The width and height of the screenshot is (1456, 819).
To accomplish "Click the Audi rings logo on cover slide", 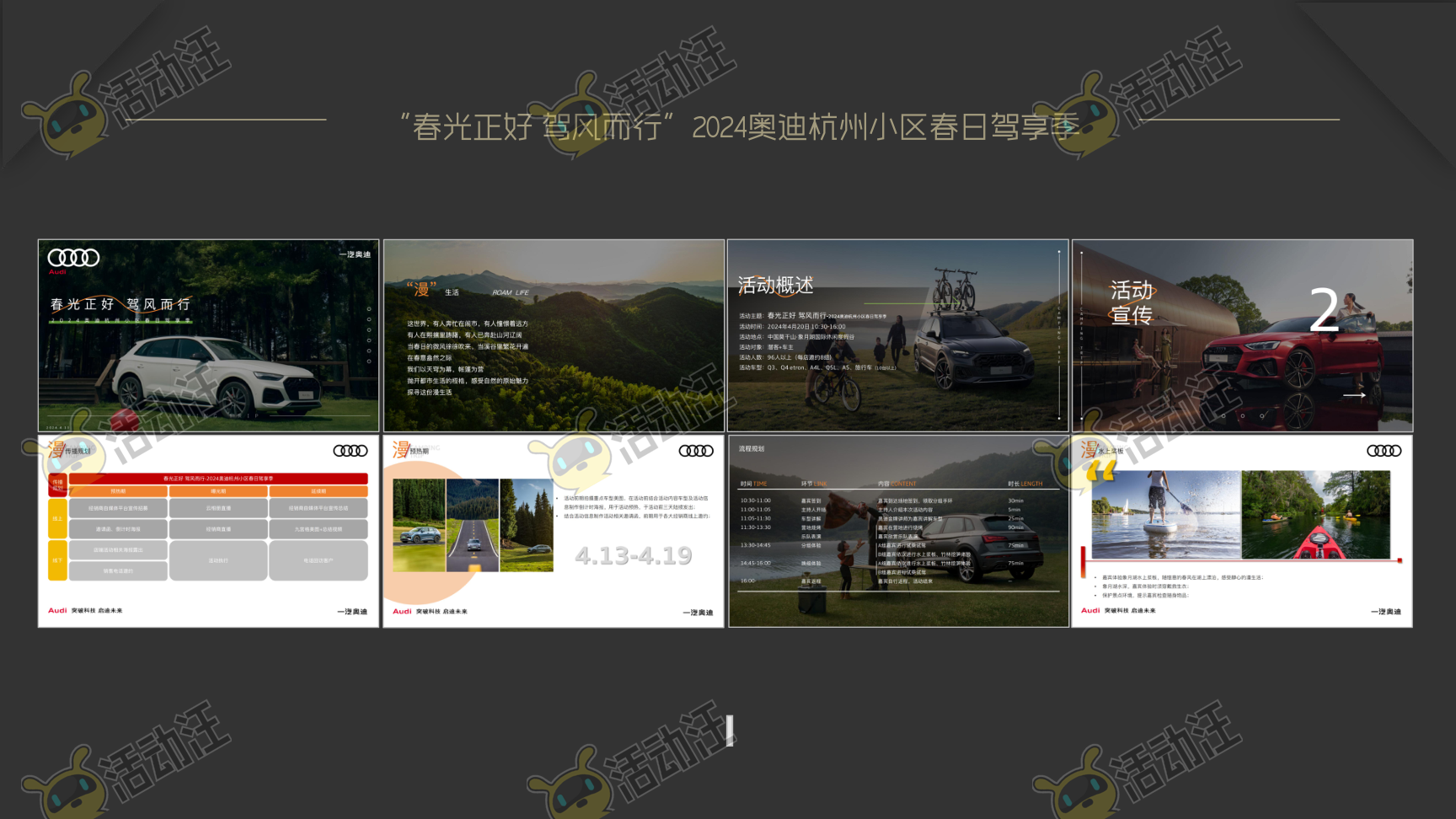I will 73,258.
